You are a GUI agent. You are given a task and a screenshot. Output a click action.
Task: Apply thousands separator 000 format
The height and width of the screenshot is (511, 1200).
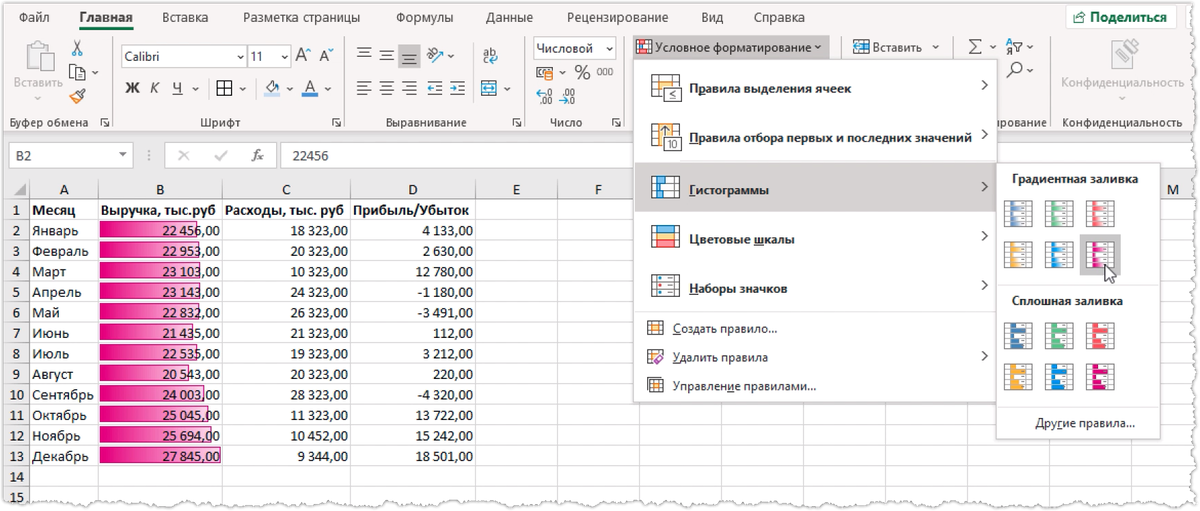[603, 73]
